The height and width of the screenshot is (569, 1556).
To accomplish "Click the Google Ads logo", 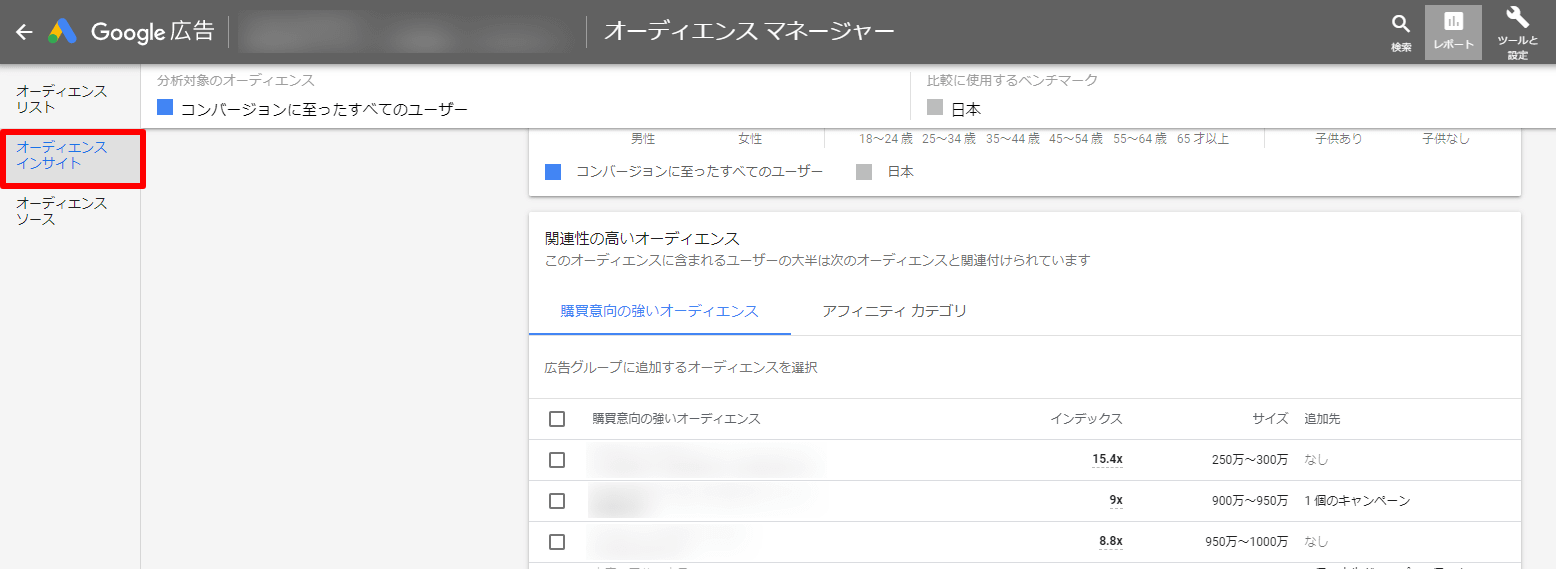I will coord(63,32).
